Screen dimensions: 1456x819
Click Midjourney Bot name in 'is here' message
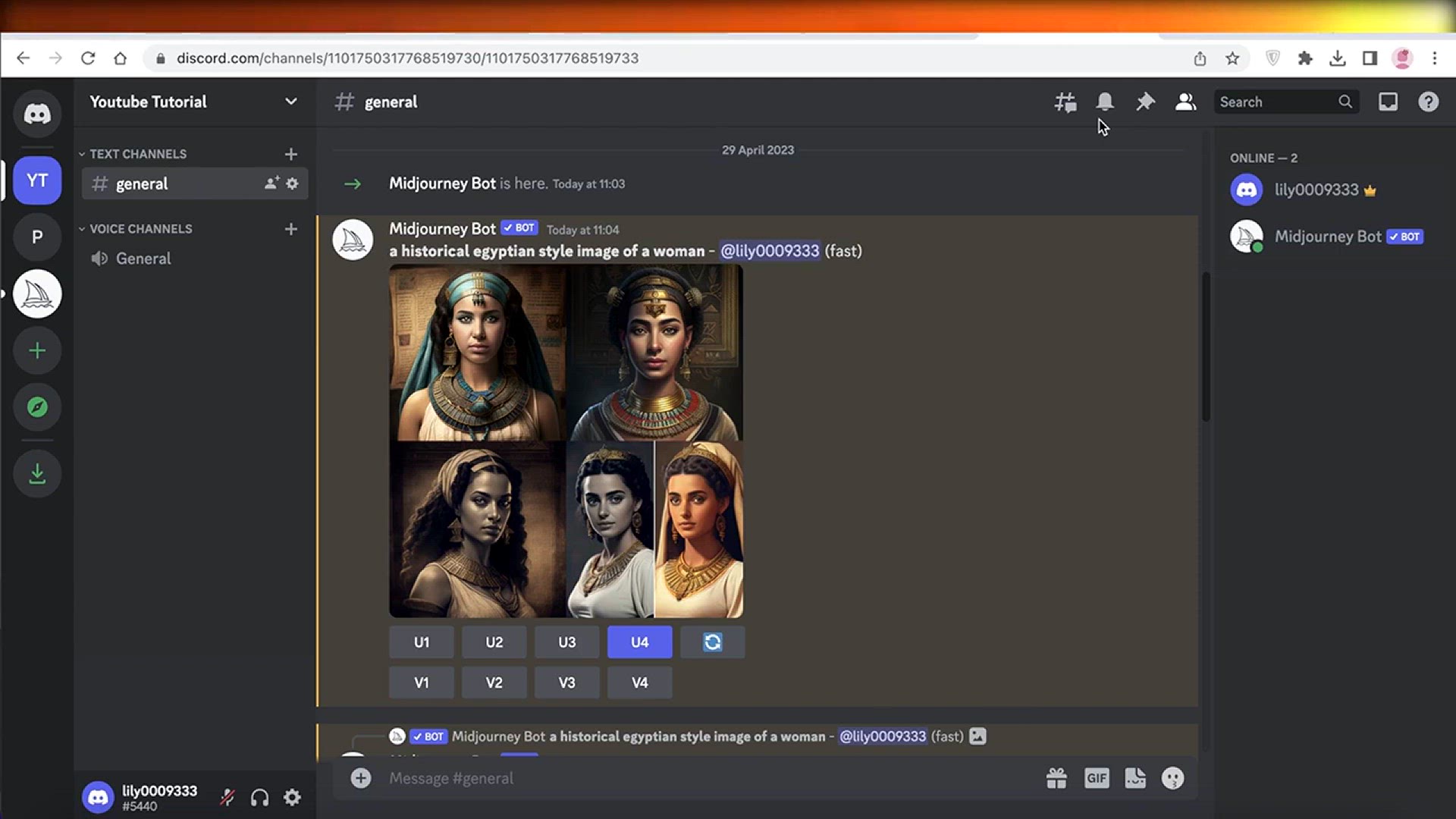point(442,183)
